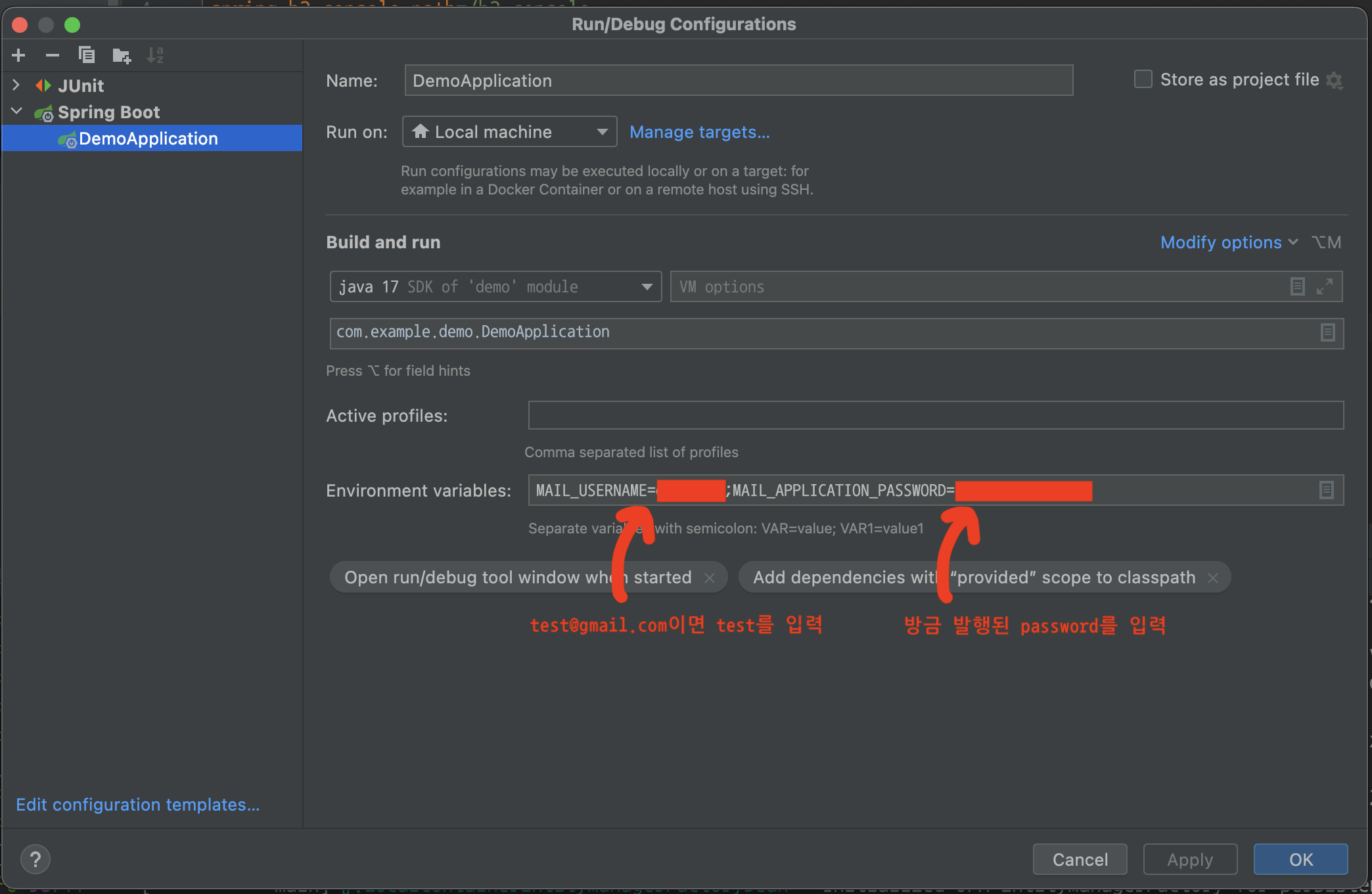Image resolution: width=1372 pixels, height=894 pixels.
Task: Select the DemoApplication configuration in the tree
Action: (x=149, y=139)
